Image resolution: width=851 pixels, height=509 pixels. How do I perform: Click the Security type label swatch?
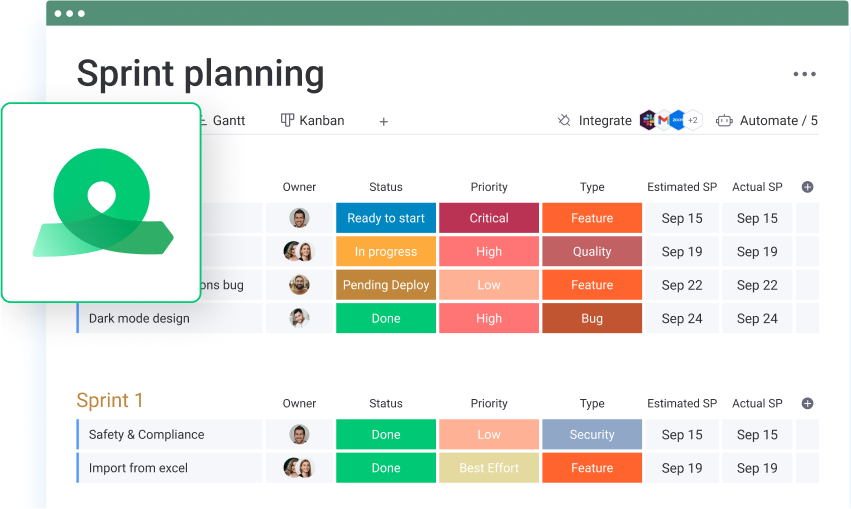point(592,435)
